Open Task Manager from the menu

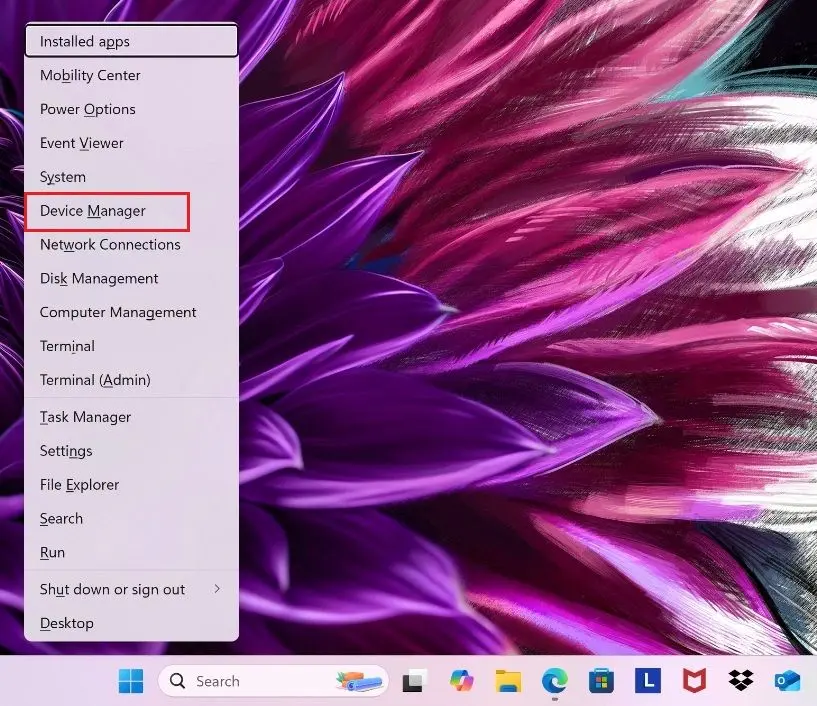86,417
